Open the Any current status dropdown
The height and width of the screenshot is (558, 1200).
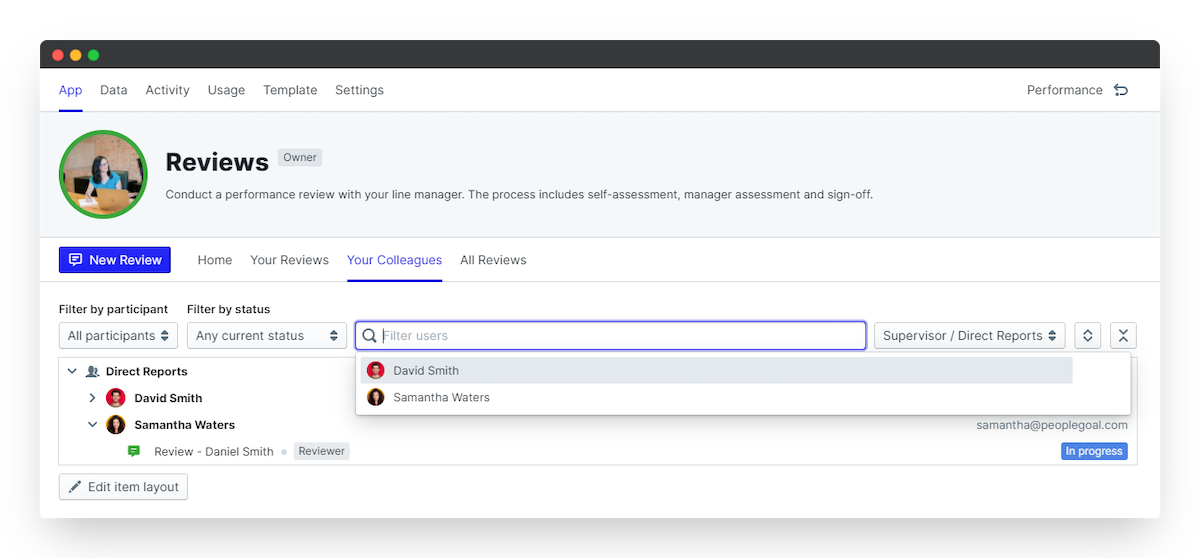click(267, 336)
